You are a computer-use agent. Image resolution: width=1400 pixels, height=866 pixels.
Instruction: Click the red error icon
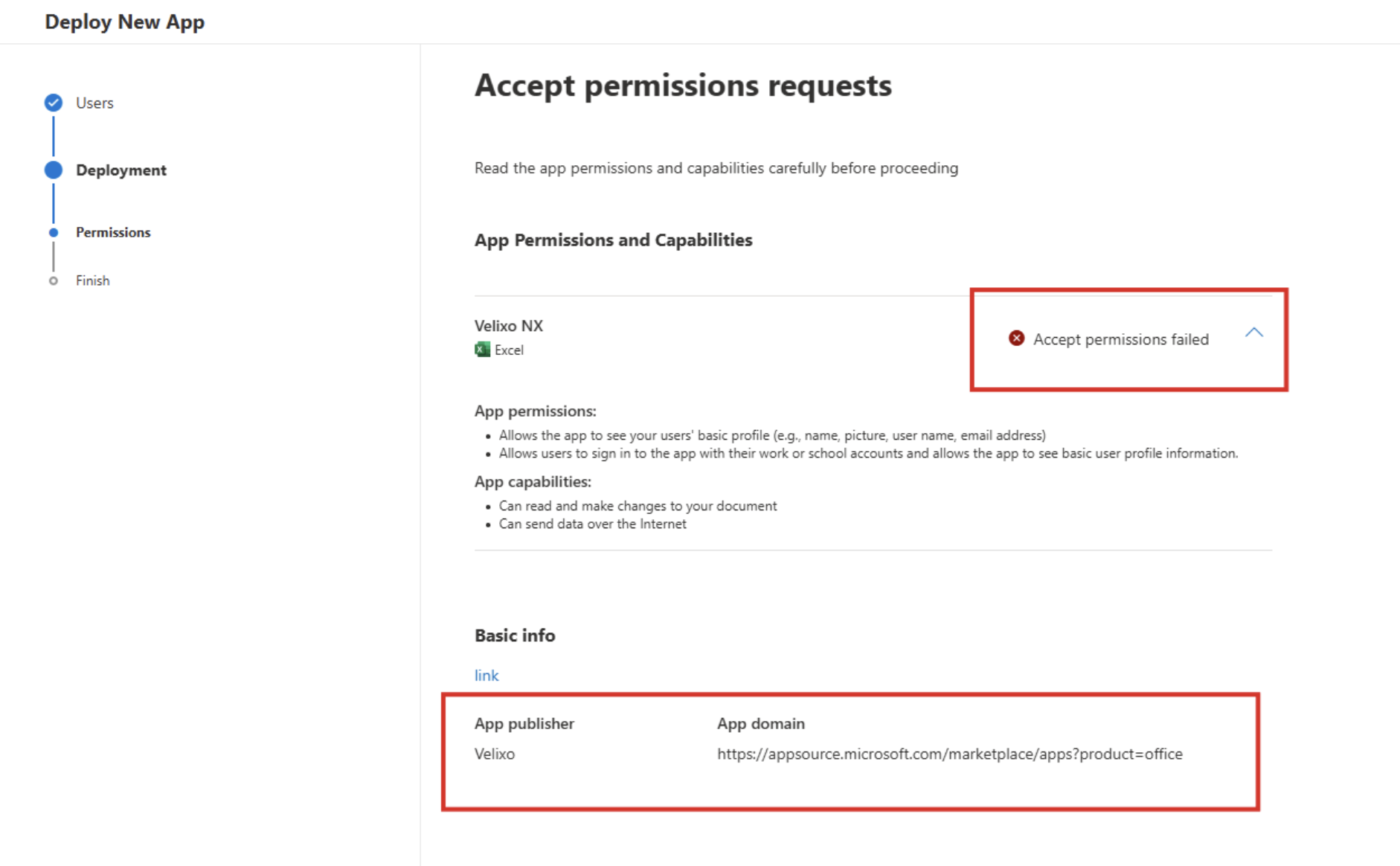[1016, 339]
